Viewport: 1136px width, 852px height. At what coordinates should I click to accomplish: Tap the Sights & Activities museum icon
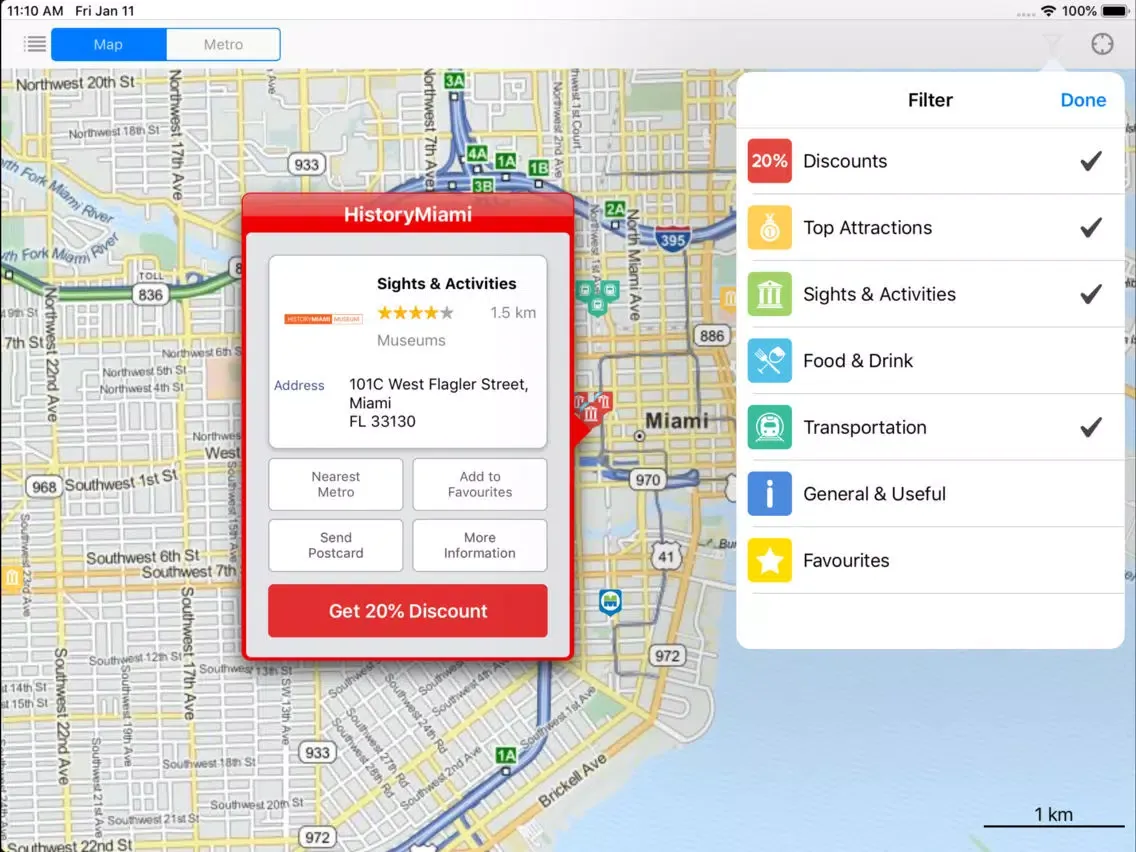769,294
